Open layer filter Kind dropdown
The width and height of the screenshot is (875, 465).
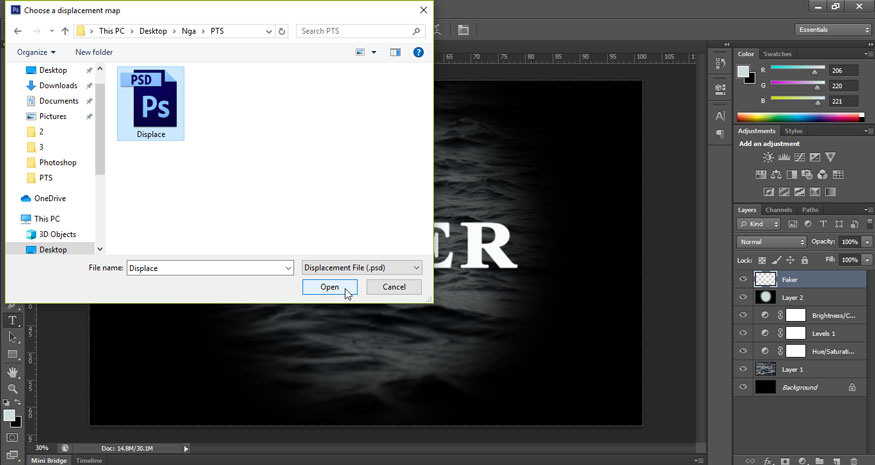pos(758,224)
